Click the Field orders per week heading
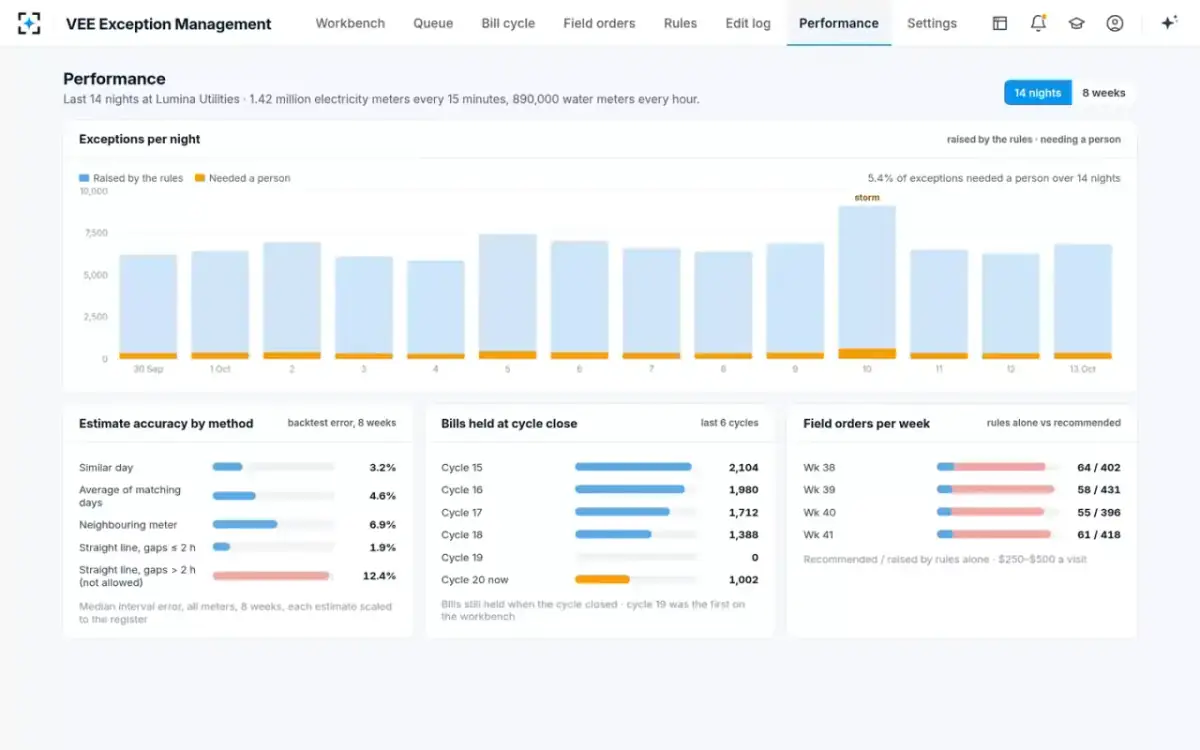 866,423
